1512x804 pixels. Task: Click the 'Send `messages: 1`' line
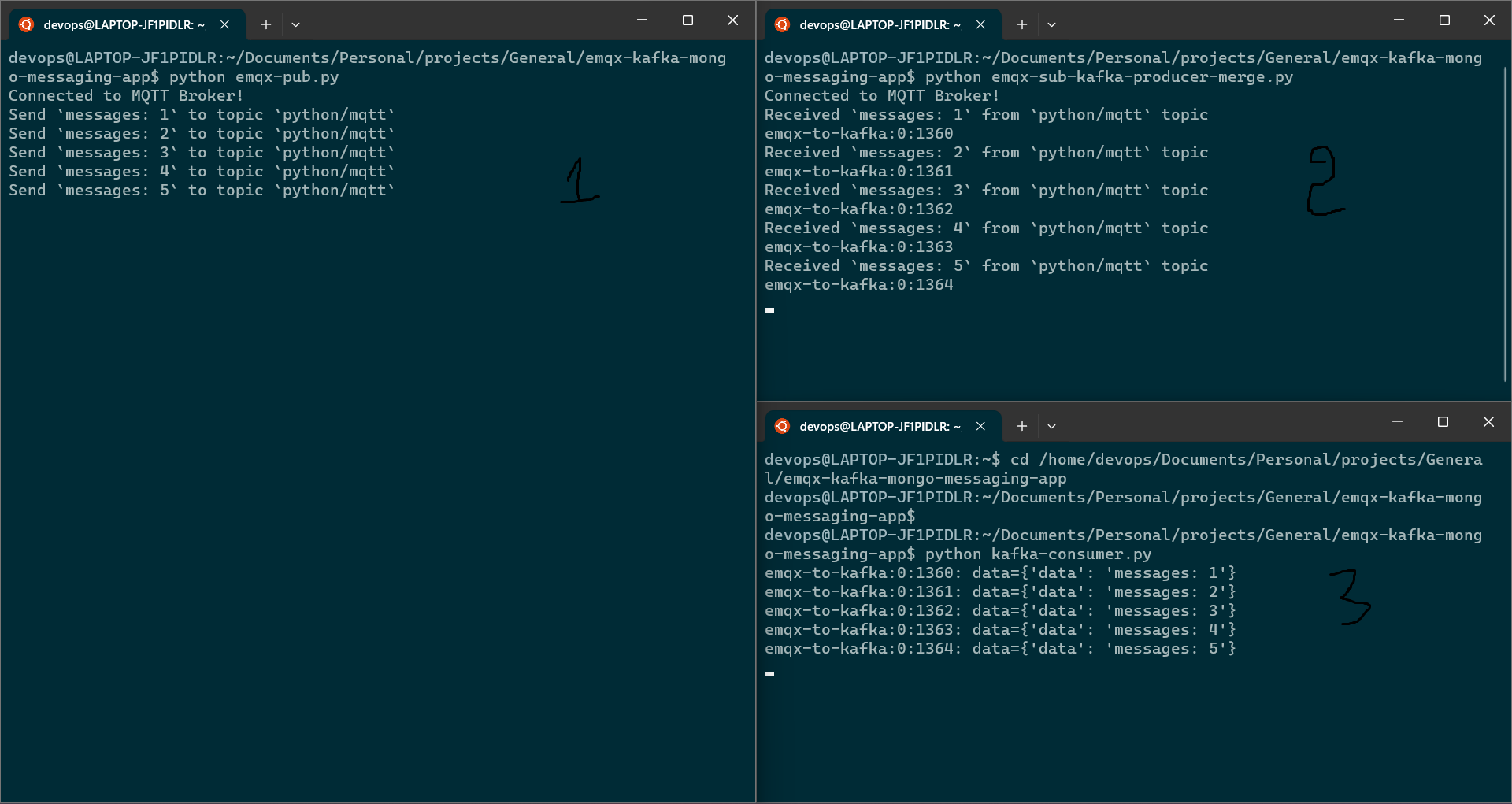202,115
